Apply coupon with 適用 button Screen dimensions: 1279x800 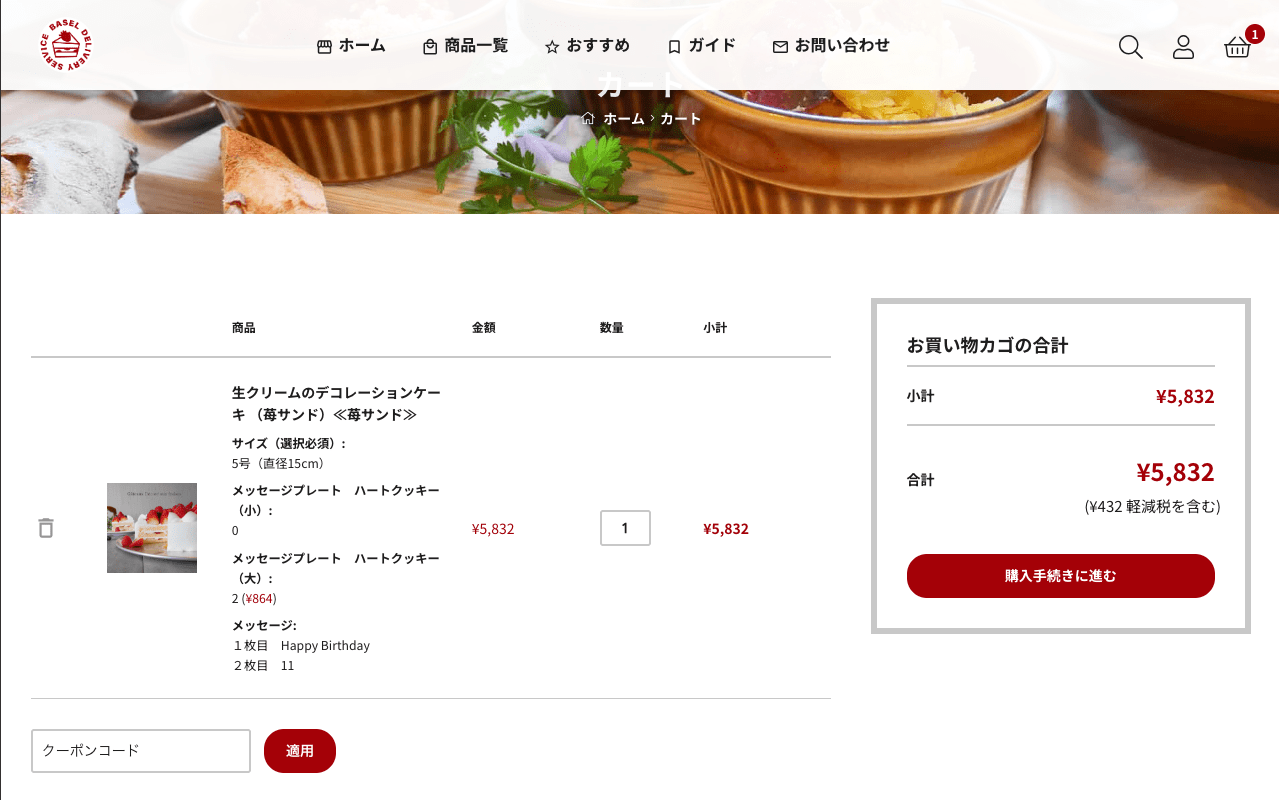point(300,751)
